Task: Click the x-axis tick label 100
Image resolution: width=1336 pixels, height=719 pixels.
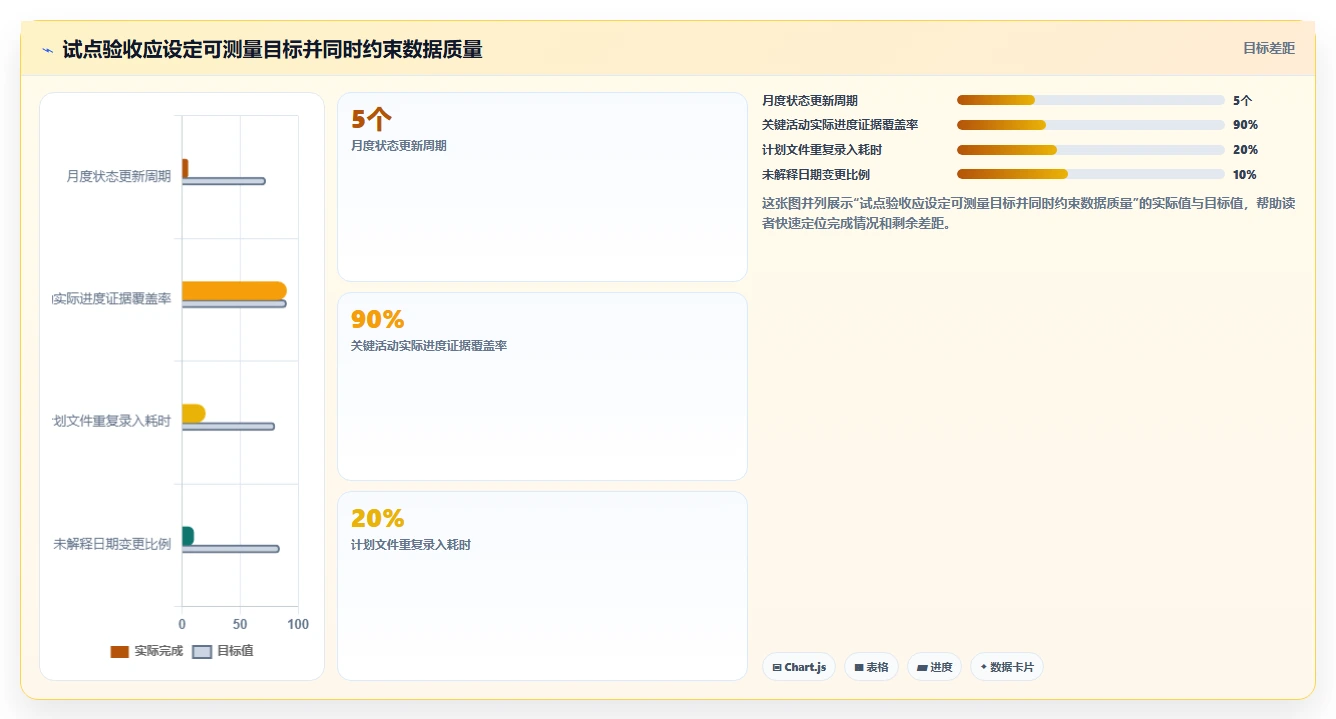Action: 298,624
